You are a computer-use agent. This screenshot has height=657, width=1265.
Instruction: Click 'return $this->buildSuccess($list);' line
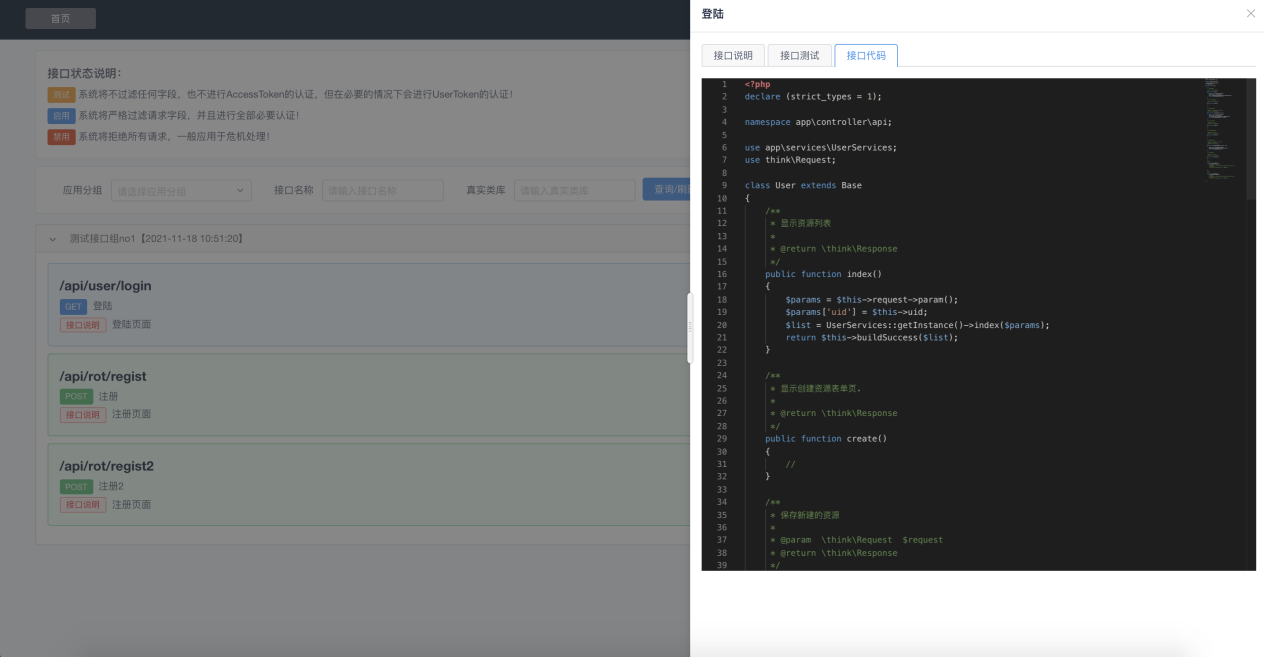point(872,337)
